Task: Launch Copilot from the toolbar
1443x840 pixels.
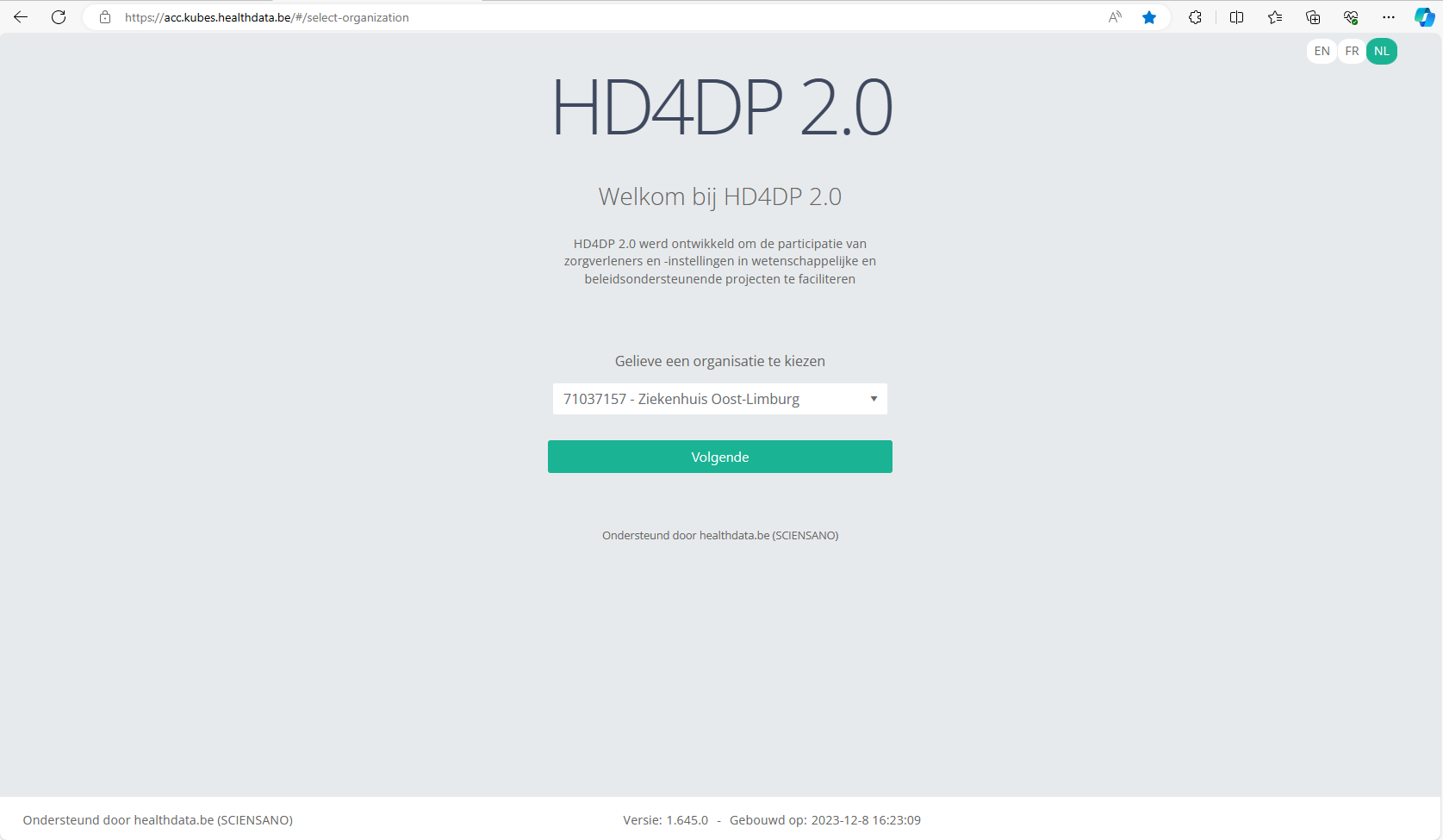Action: click(1424, 17)
